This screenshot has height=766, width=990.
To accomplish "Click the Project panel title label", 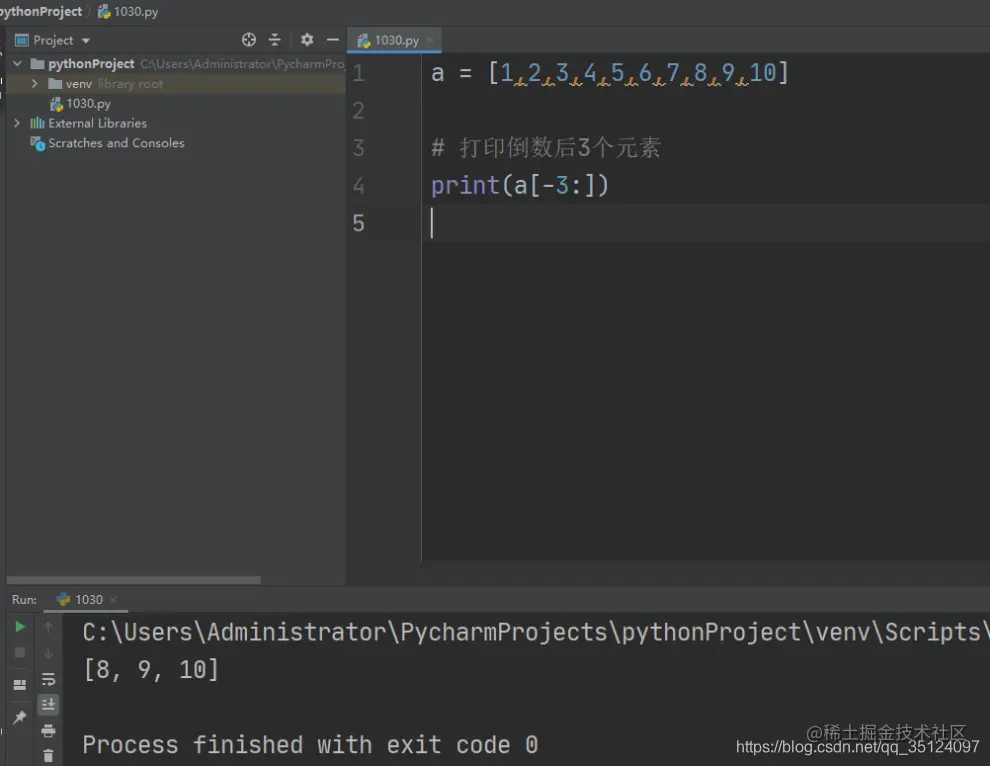I will [x=53, y=40].
